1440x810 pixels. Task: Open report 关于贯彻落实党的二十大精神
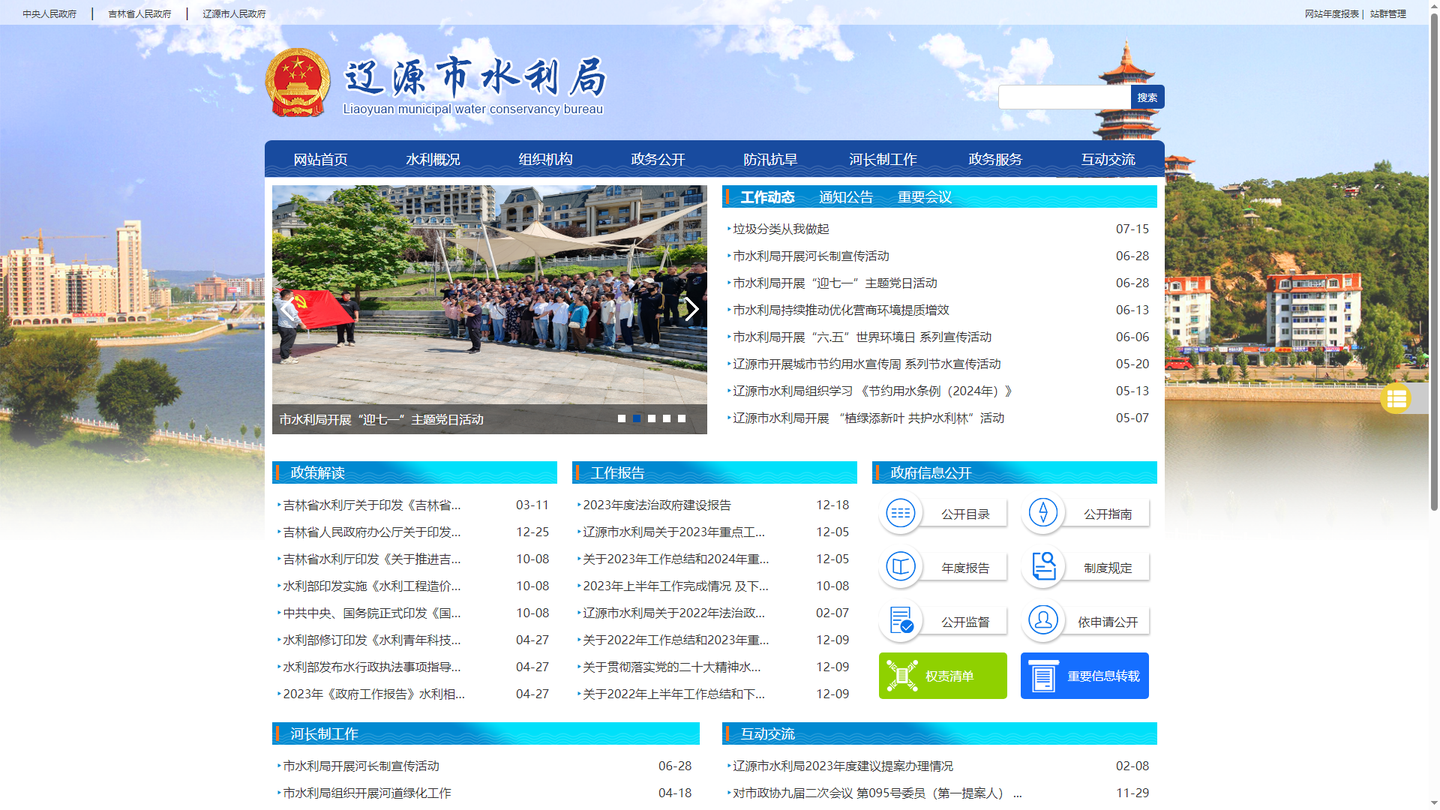coord(672,667)
